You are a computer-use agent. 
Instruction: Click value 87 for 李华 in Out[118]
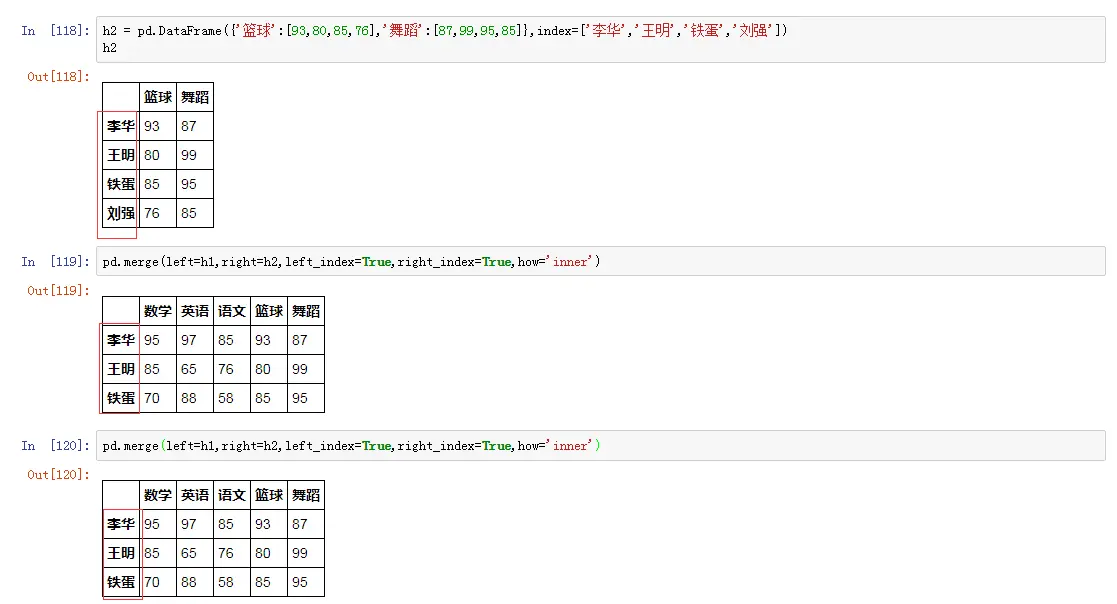194,126
